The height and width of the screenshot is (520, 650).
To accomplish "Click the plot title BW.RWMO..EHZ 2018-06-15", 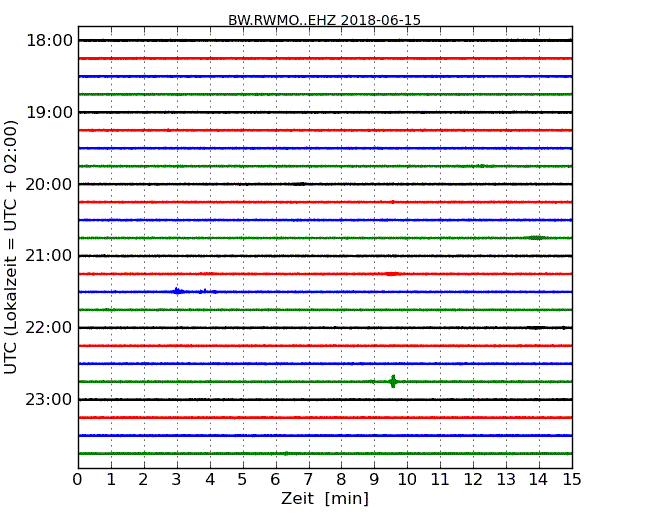I will click(324, 20).
